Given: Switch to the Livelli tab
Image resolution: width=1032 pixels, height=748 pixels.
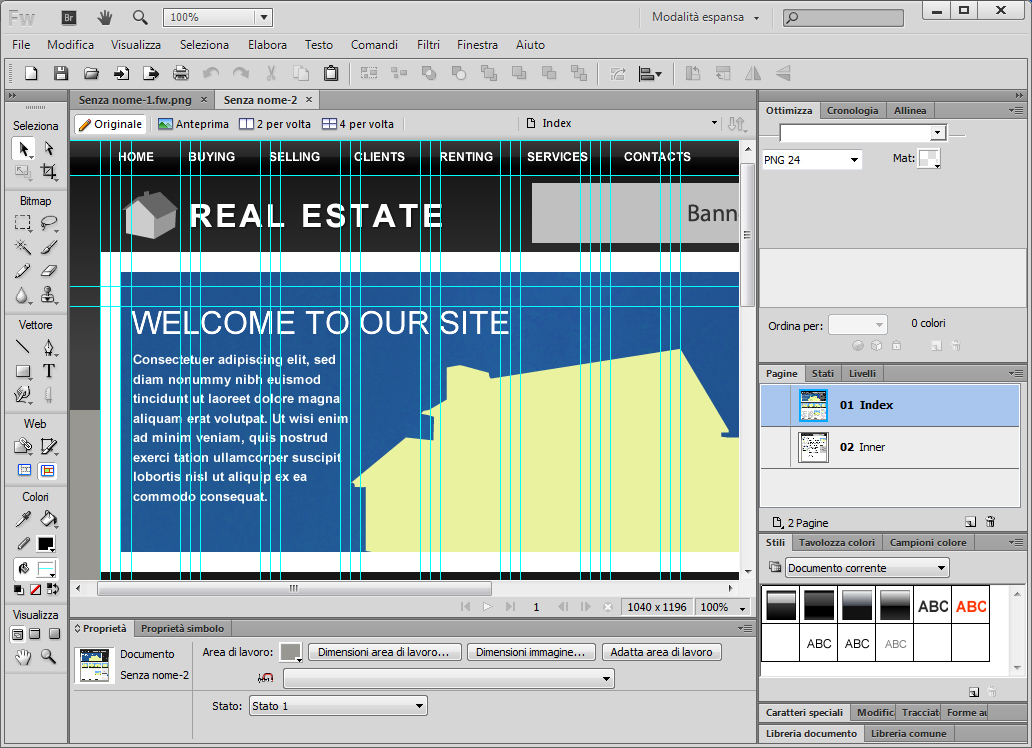Looking at the screenshot, I should click(x=861, y=373).
